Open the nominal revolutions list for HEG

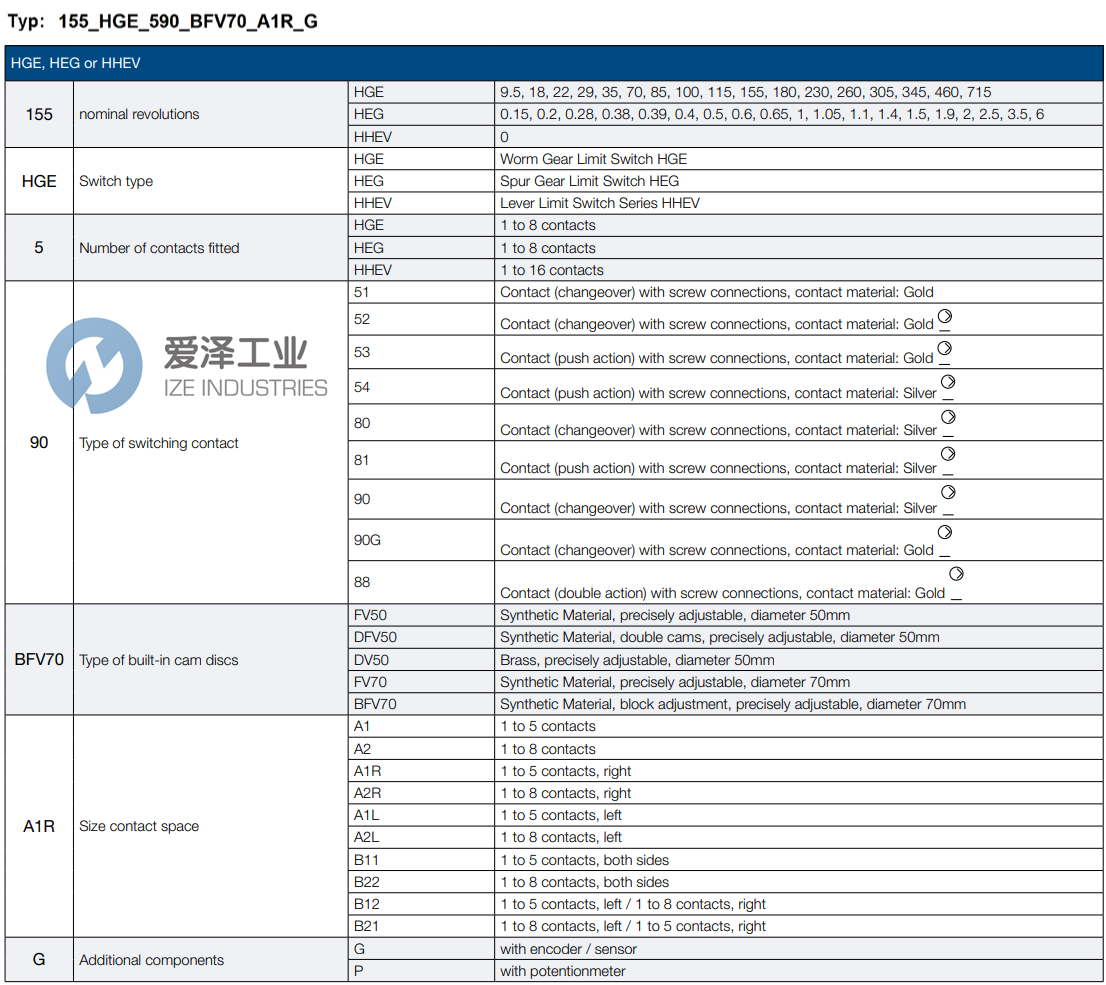click(770, 114)
